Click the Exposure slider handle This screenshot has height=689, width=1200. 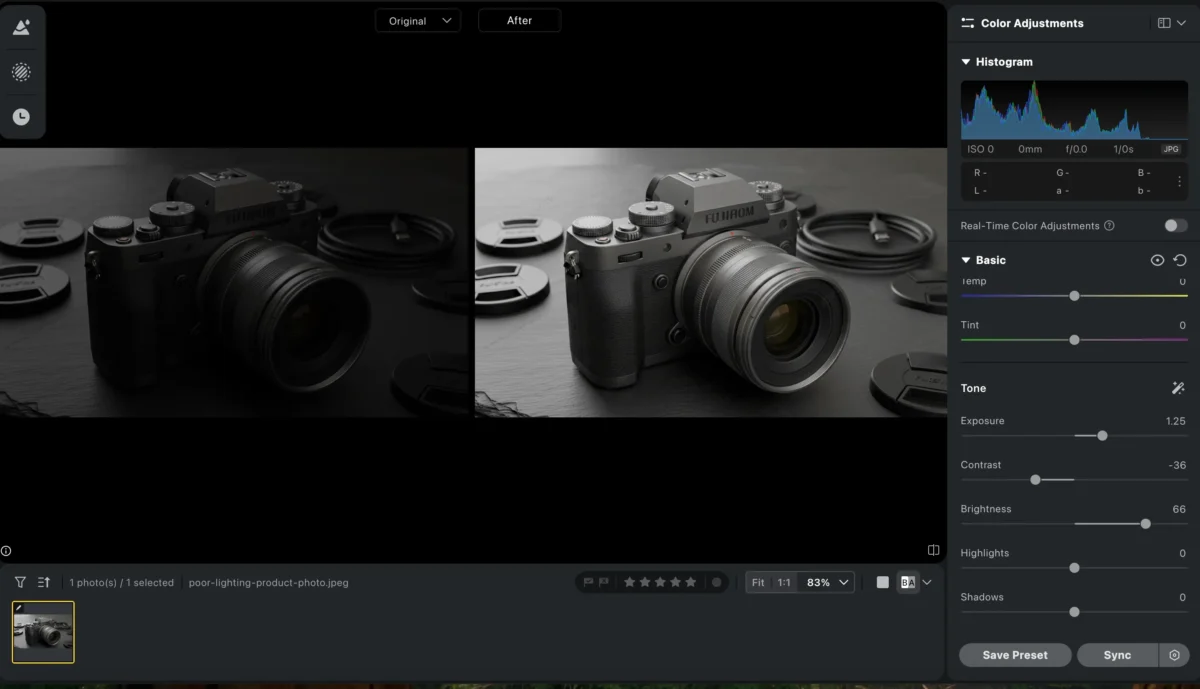1102,436
